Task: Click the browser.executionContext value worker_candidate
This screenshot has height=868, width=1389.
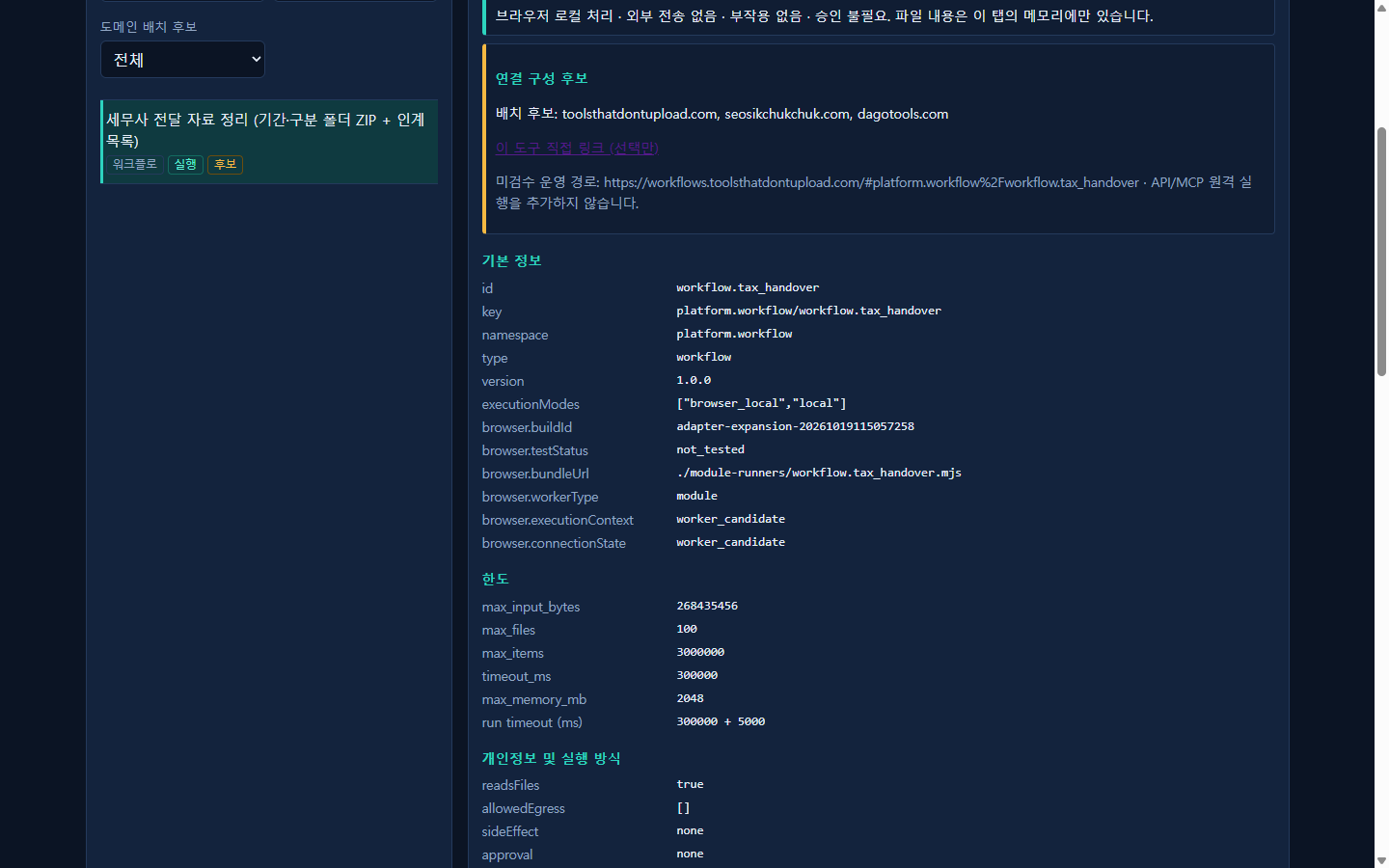Action: coord(730,519)
